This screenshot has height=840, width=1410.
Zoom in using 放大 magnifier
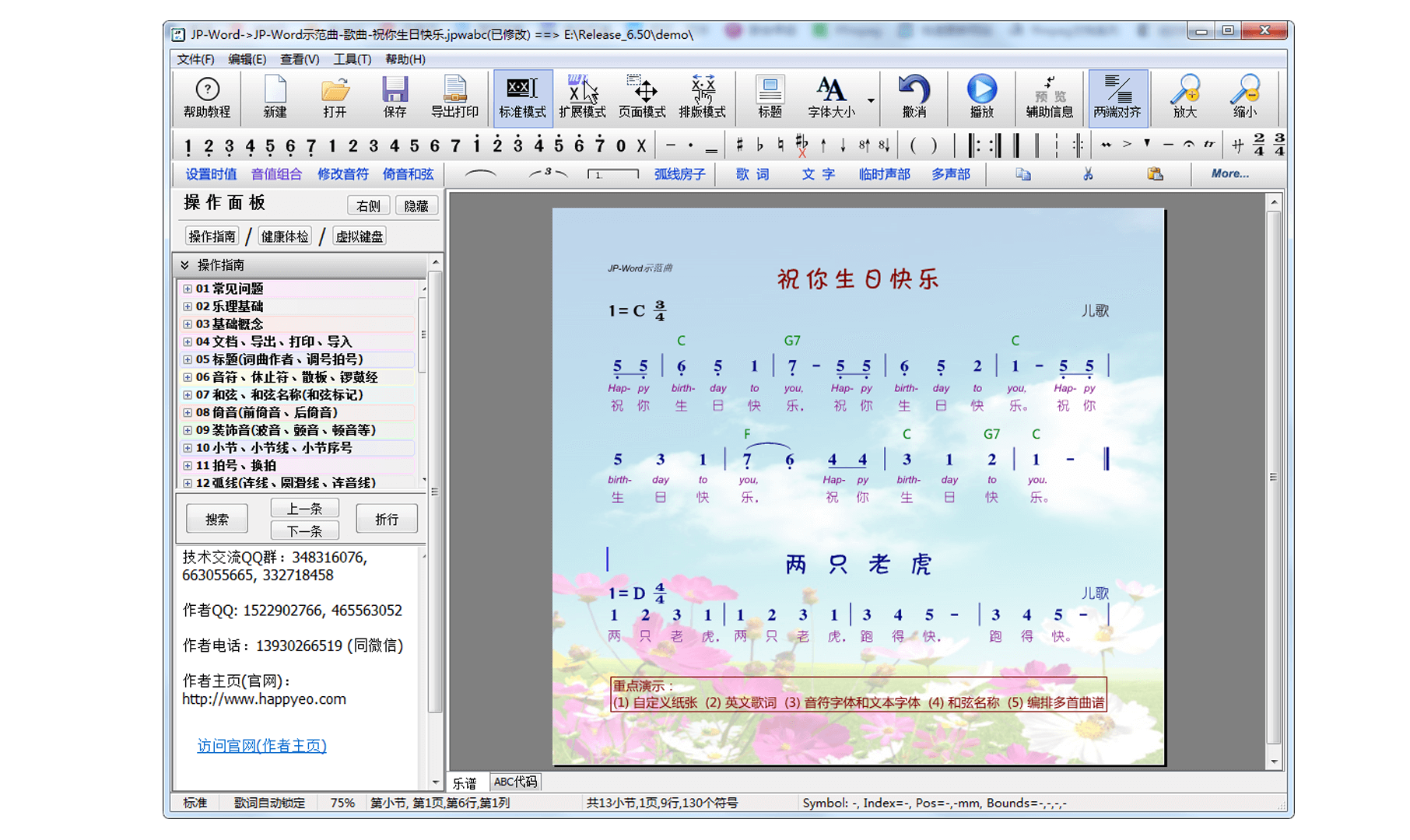(x=1185, y=97)
